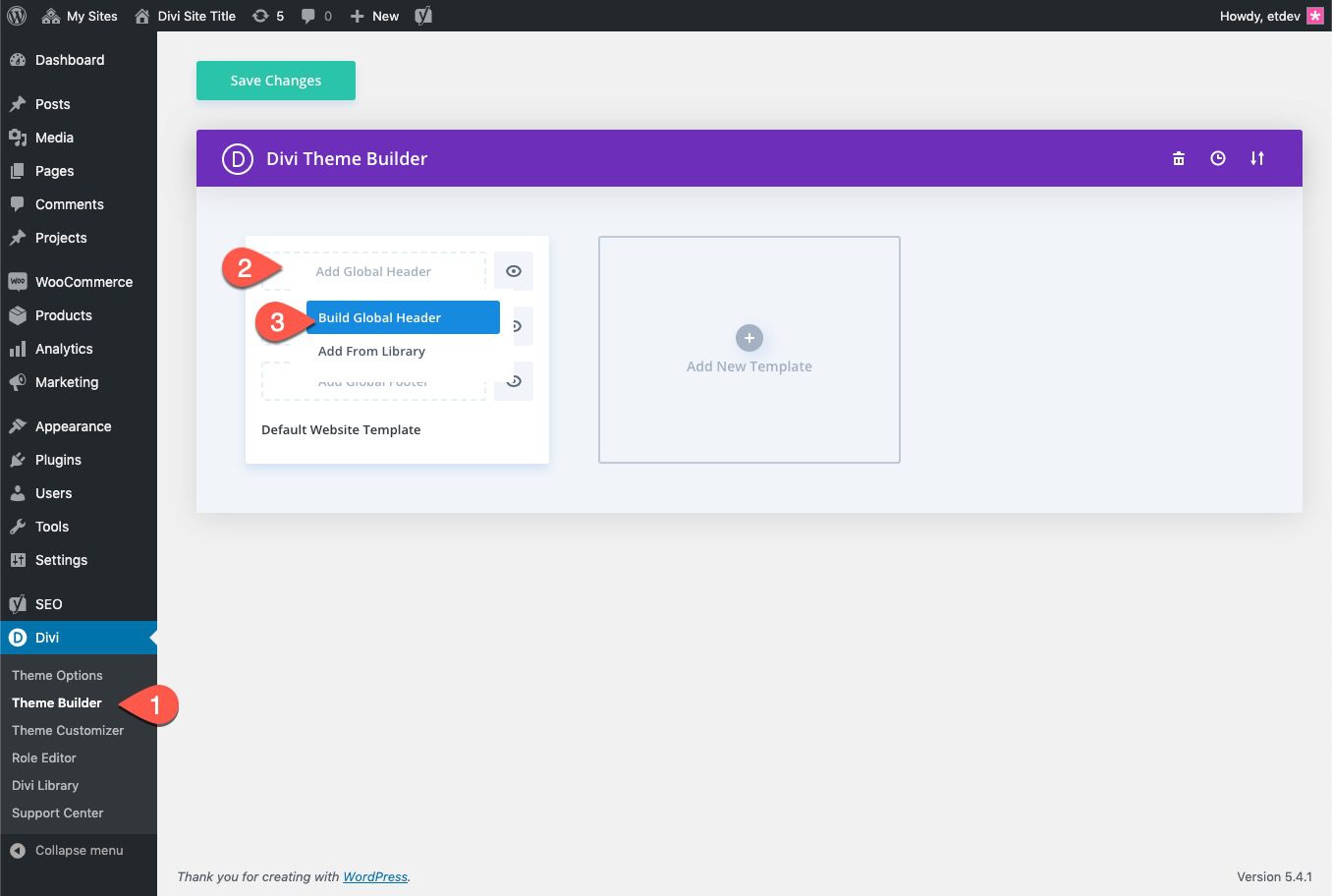Viewport: 1332px width, 896px height.
Task: Choose Add From Library in the dropdown
Action: [x=371, y=351]
